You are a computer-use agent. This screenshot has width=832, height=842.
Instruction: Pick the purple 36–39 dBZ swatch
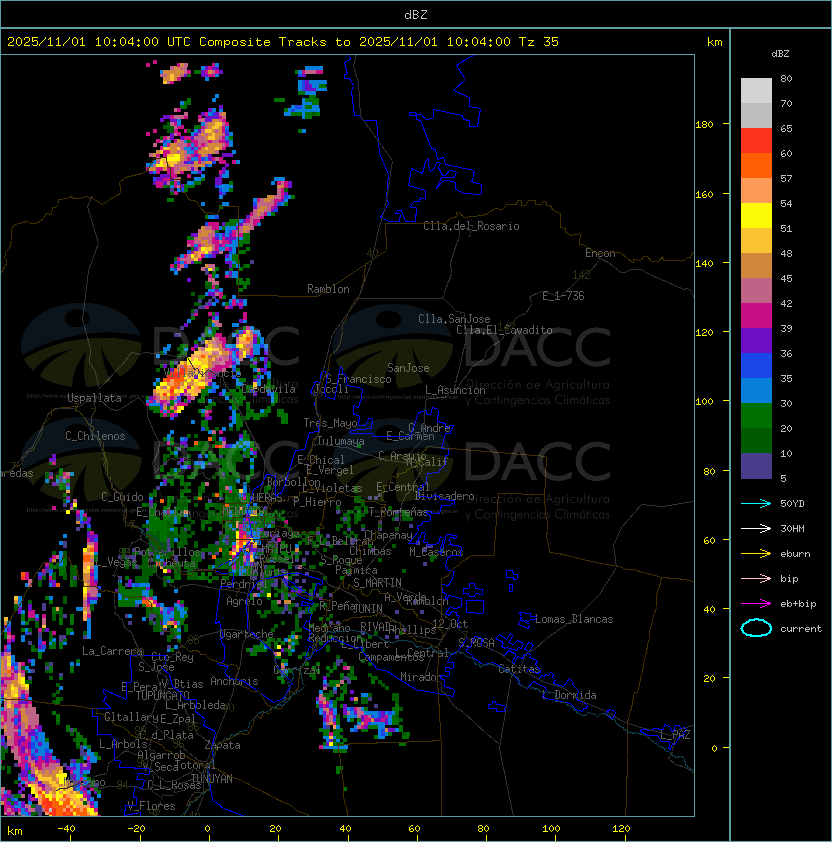click(x=756, y=340)
